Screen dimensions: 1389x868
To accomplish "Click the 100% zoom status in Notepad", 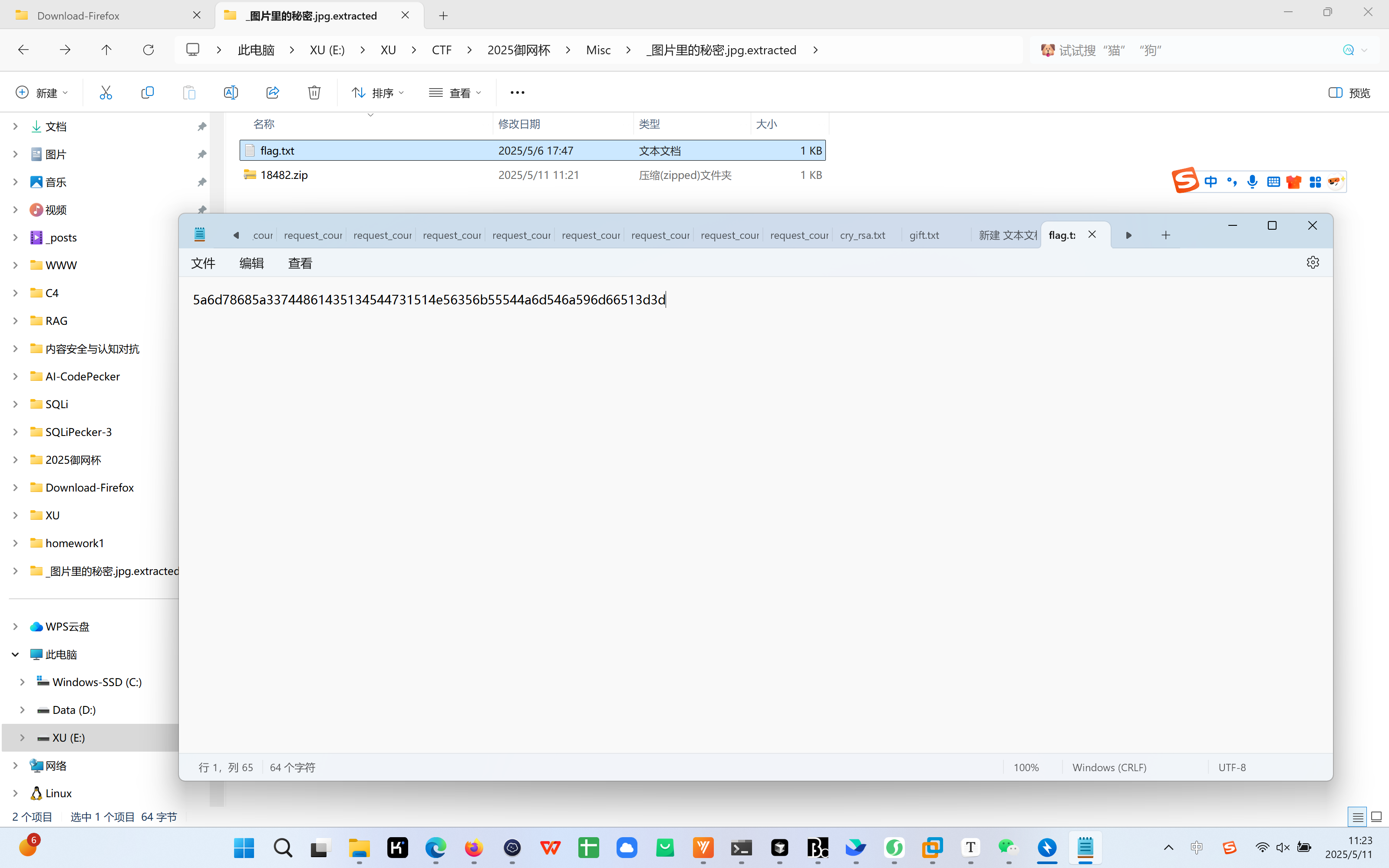I will [x=1026, y=767].
